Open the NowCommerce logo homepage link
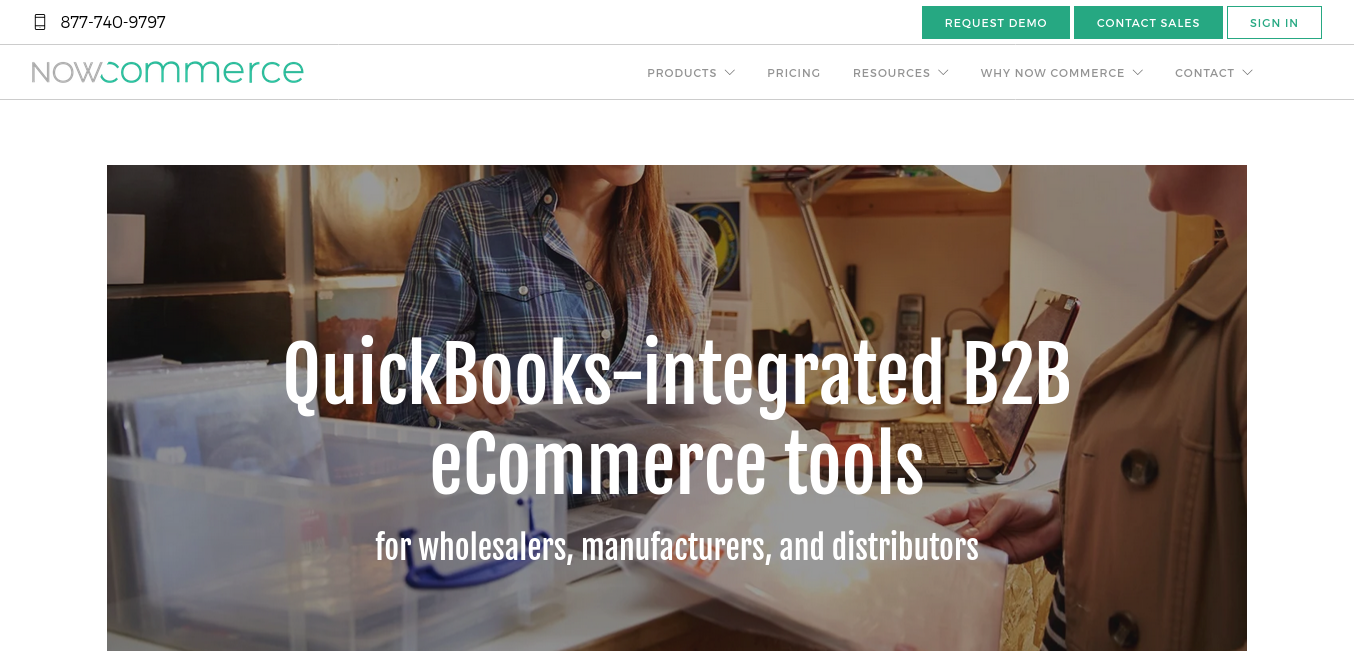1366x651 pixels. 167,71
